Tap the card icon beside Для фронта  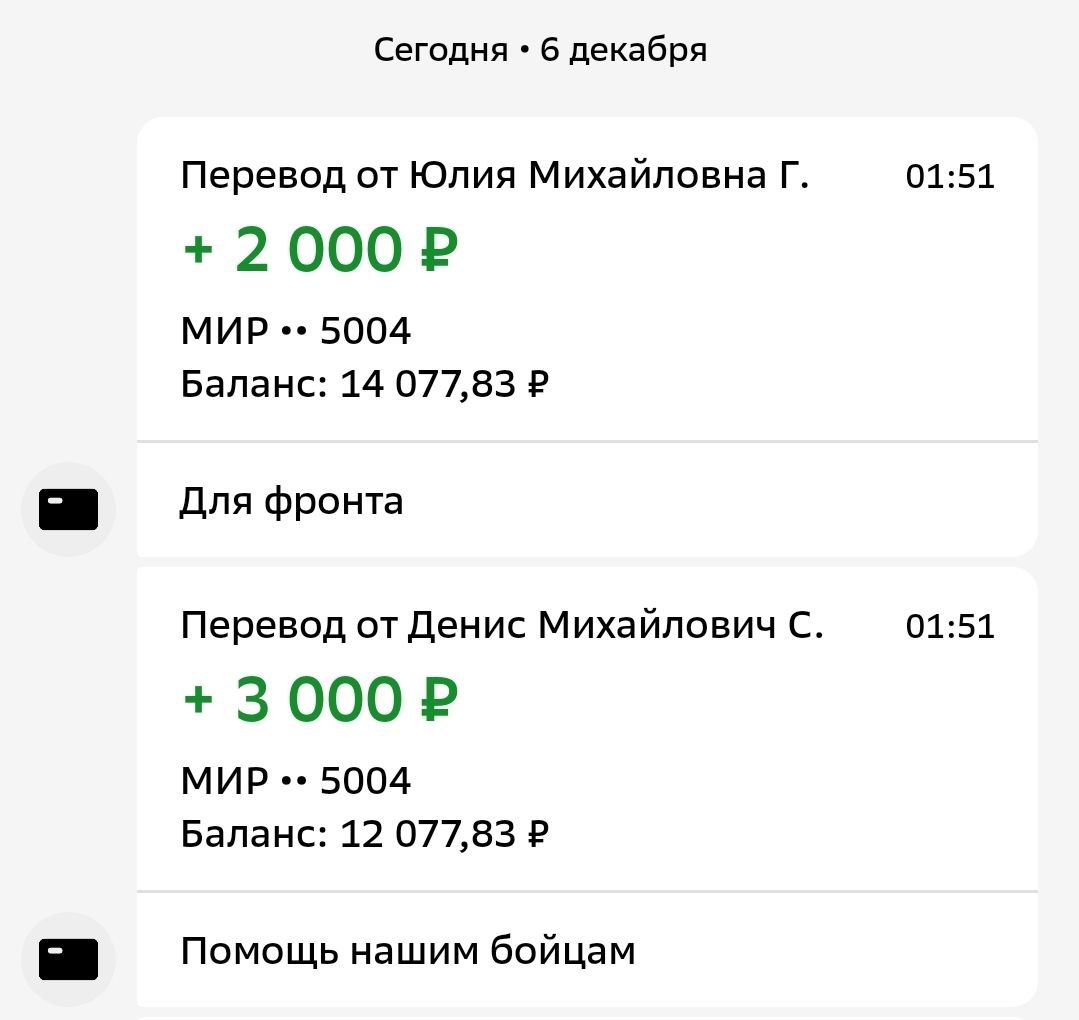click(x=68, y=510)
